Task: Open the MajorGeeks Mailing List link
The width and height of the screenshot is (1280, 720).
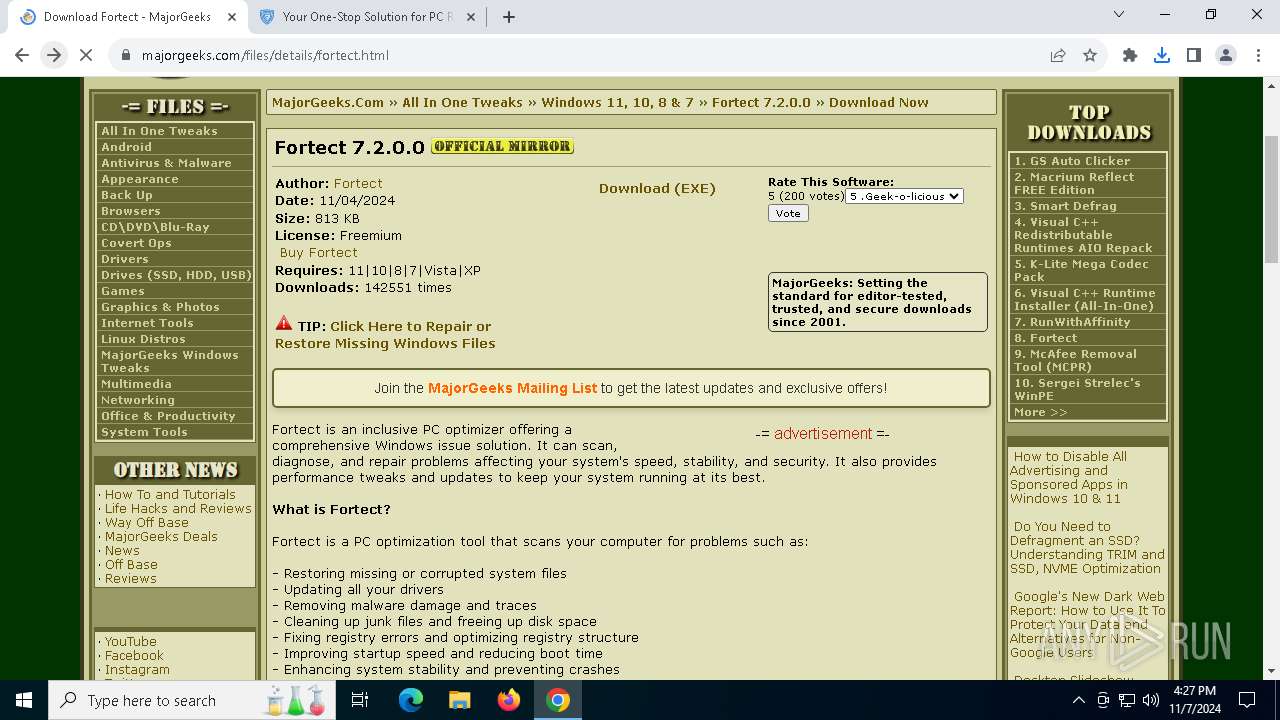Action: point(512,388)
